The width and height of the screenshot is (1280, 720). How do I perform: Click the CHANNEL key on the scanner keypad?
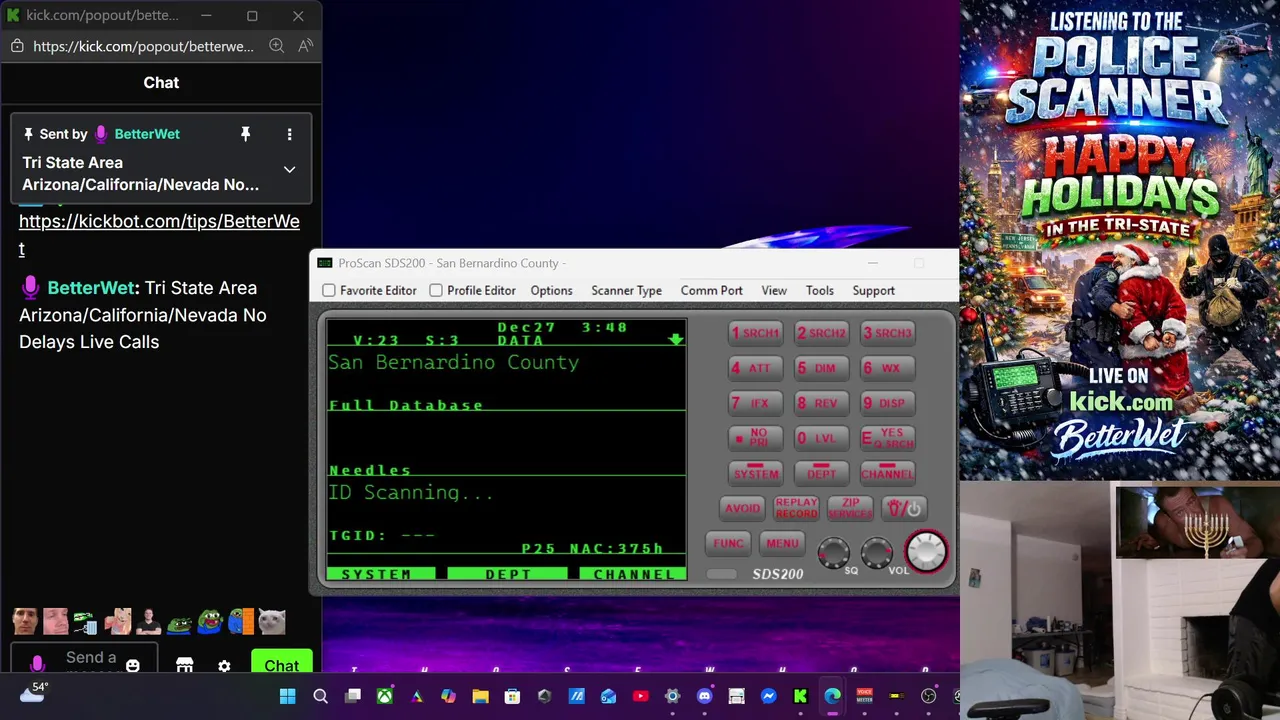tap(887, 473)
